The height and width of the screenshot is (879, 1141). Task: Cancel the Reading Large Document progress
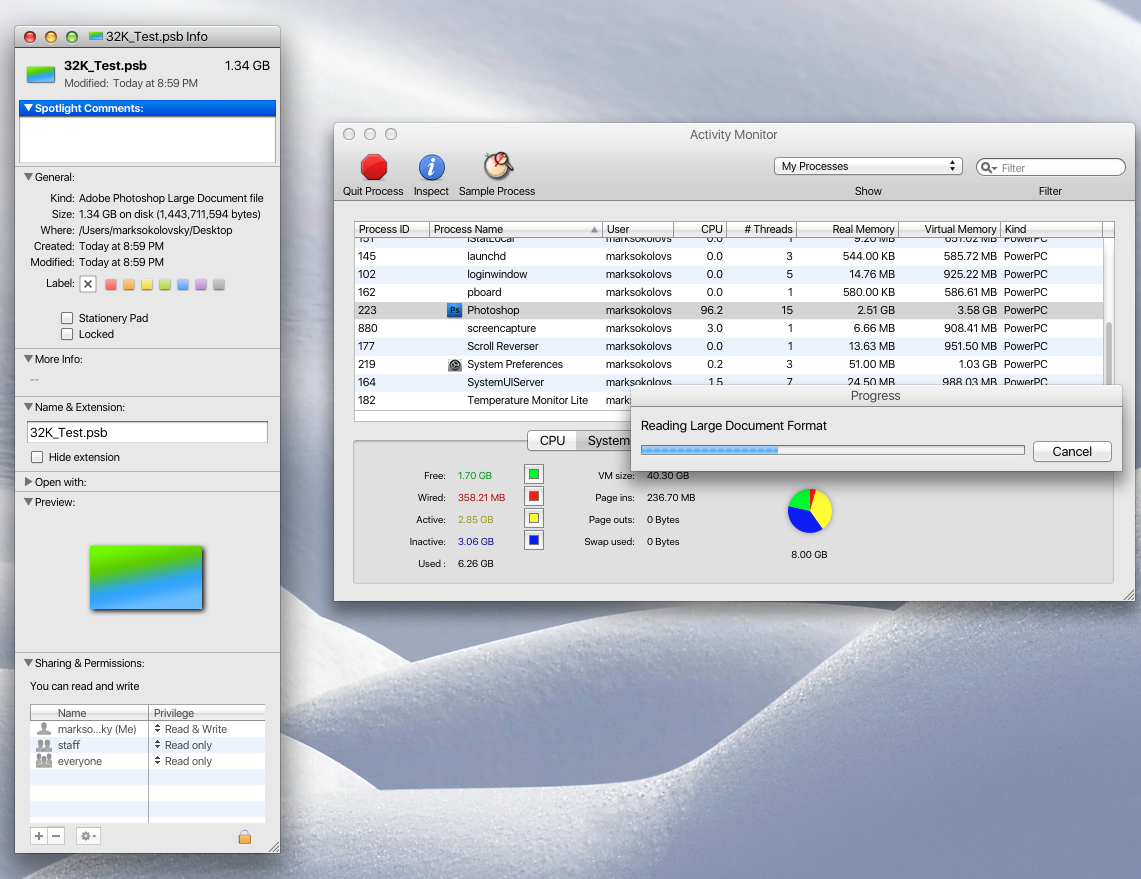(1072, 452)
